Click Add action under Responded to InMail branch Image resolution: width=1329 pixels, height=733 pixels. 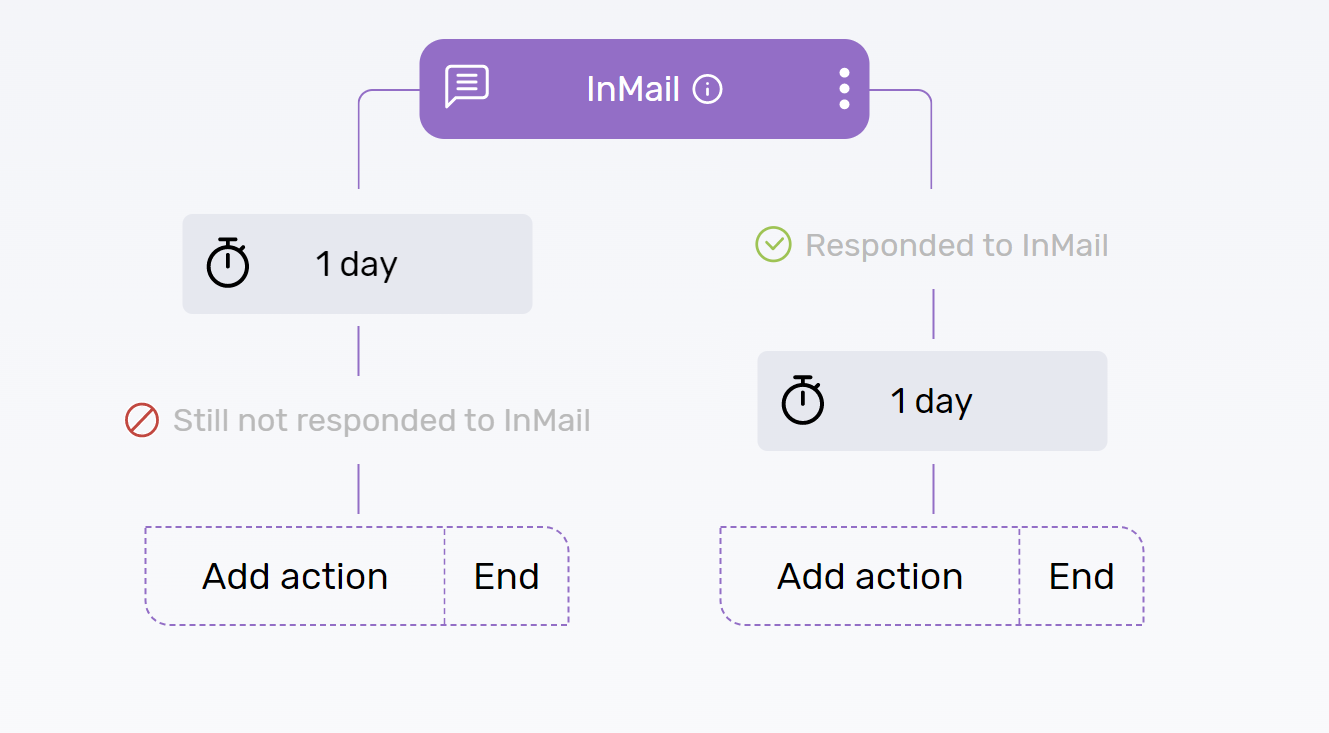click(x=870, y=576)
